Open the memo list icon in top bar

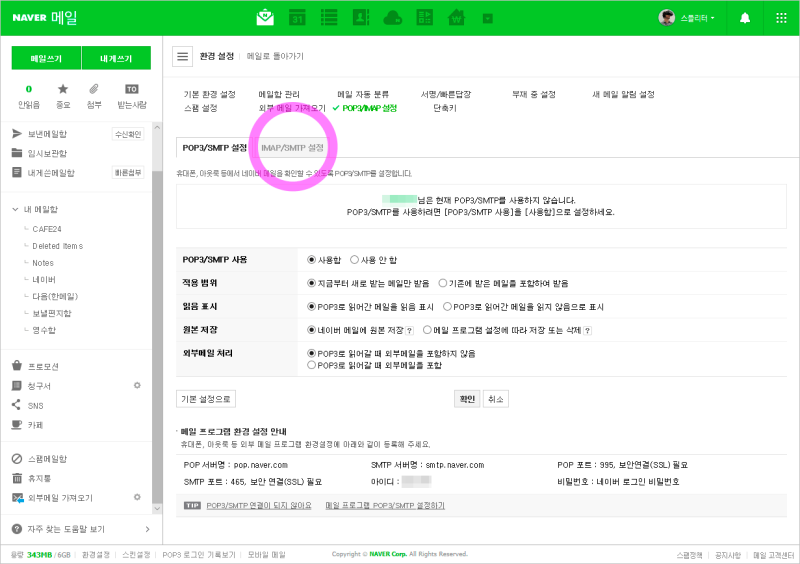click(329, 18)
